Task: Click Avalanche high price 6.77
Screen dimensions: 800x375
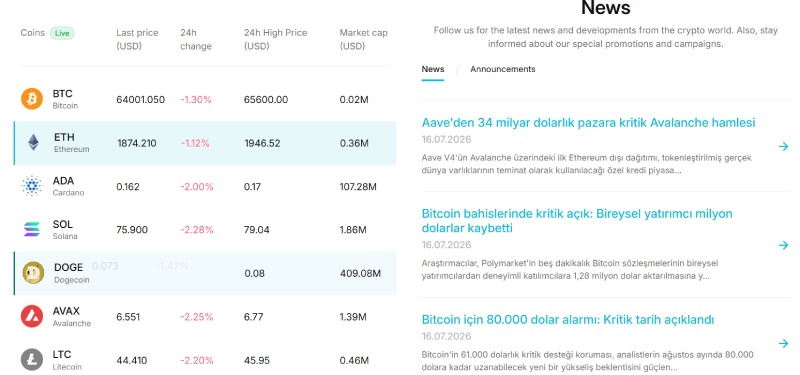Action: [254, 317]
